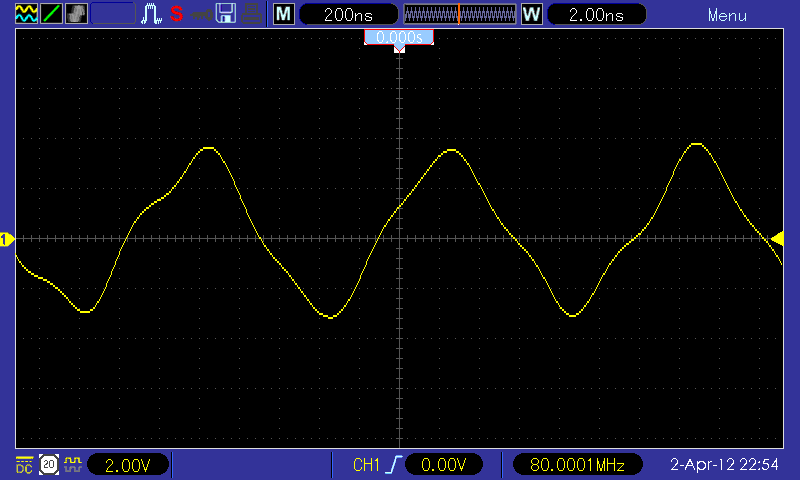Image resolution: width=800 pixels, height=480 pixels.
Task: Click the M main timebase label
Action: coord(284,14)
